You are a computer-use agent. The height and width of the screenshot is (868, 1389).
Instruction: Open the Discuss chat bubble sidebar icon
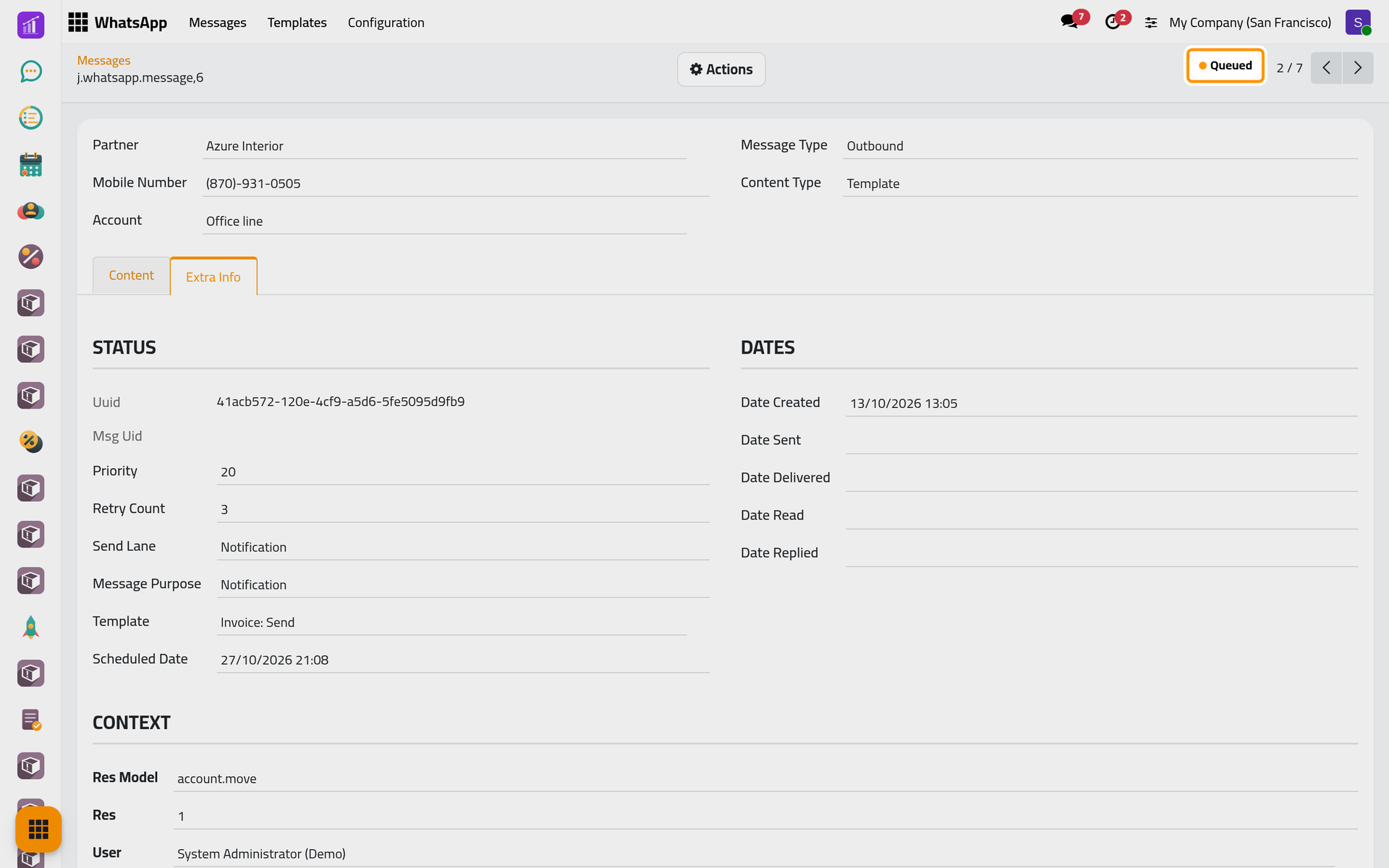coord(30,72)
